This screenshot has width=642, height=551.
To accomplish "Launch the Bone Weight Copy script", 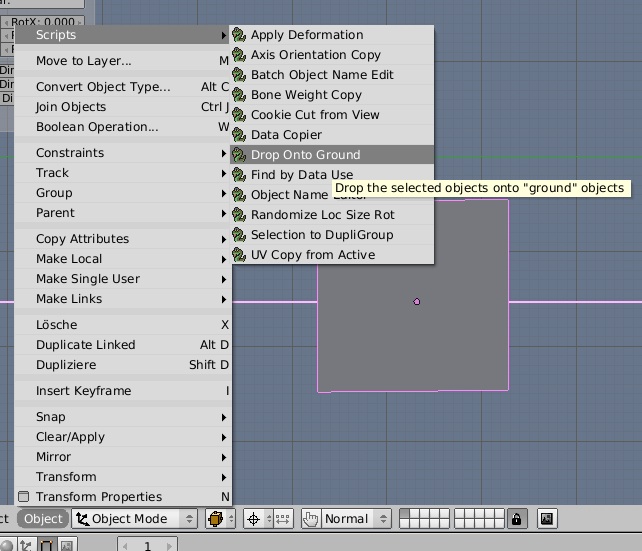I will pyautogui.click(x=332, y=95).
